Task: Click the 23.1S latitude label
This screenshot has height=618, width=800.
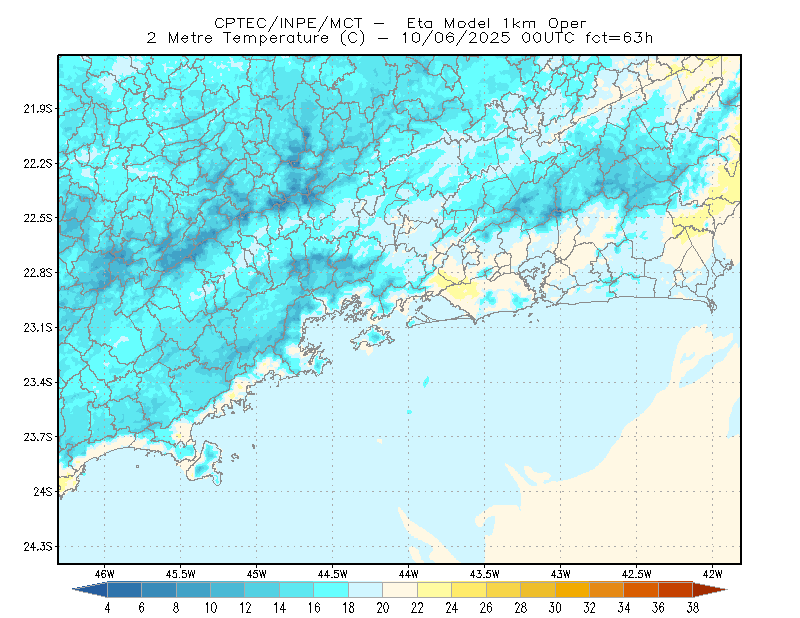Action: (x=37, y=327)
